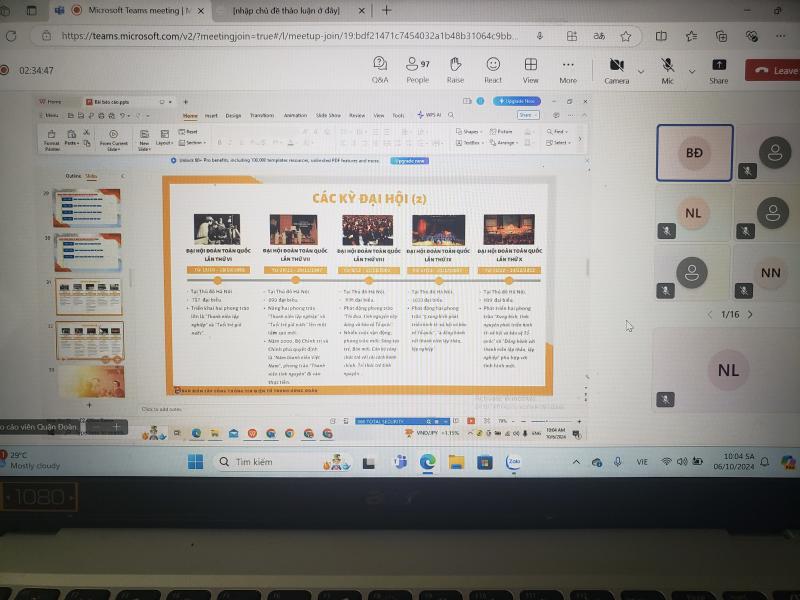
Task: Open Zalo from the Windows taskbar
Action: tap(513, 462)
